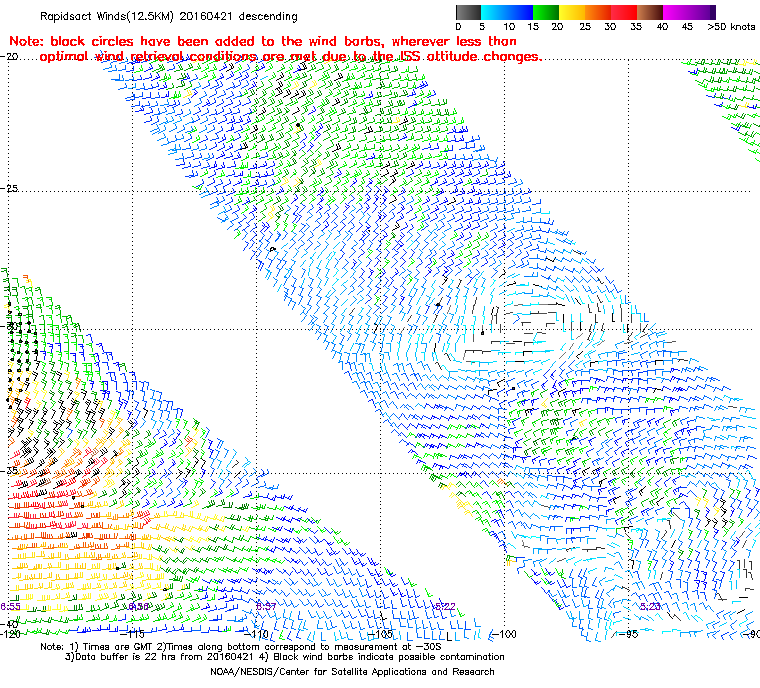Viewport: 760px width, 688px height.
Task: Click the red 'Note: black circles have been added' line
Action: click(x=263, y=41)
